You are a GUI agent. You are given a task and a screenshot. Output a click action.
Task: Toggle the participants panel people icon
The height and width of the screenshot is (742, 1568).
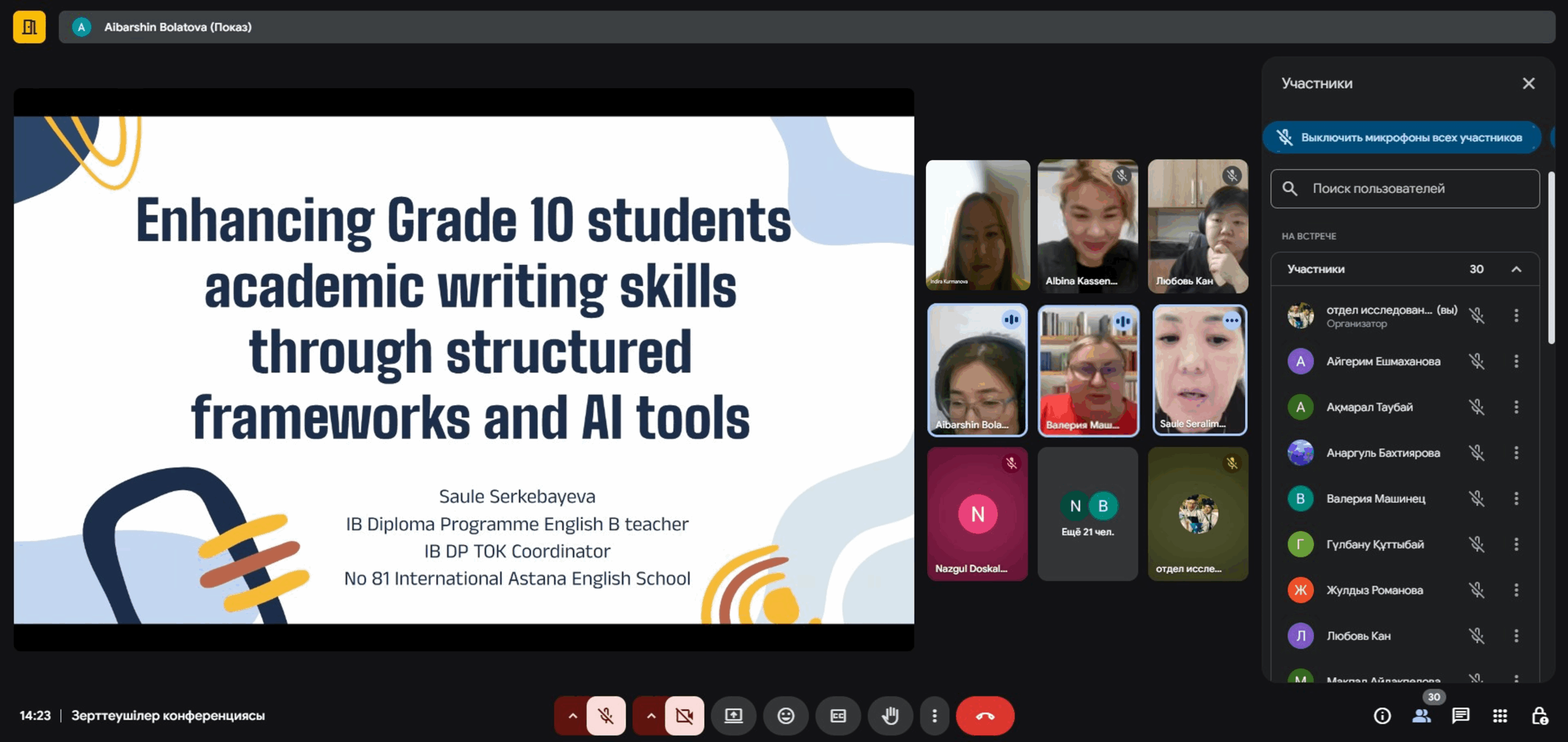tap(1422, 715)
